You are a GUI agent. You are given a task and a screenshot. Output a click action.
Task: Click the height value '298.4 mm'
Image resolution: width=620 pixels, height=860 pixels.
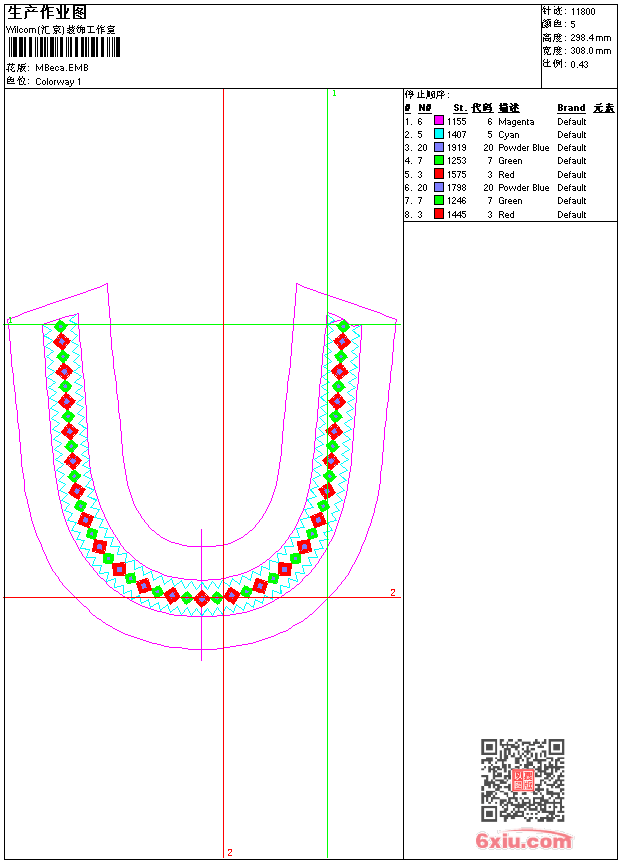pyautogui.click(x=590, y=38)
